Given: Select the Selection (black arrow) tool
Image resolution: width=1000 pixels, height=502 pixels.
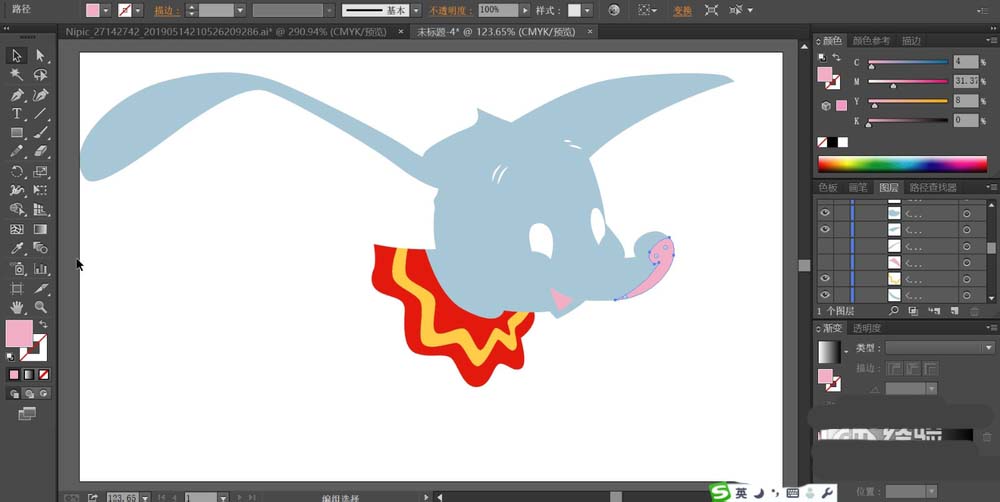Looking at the screenshot, I should 17,56.
